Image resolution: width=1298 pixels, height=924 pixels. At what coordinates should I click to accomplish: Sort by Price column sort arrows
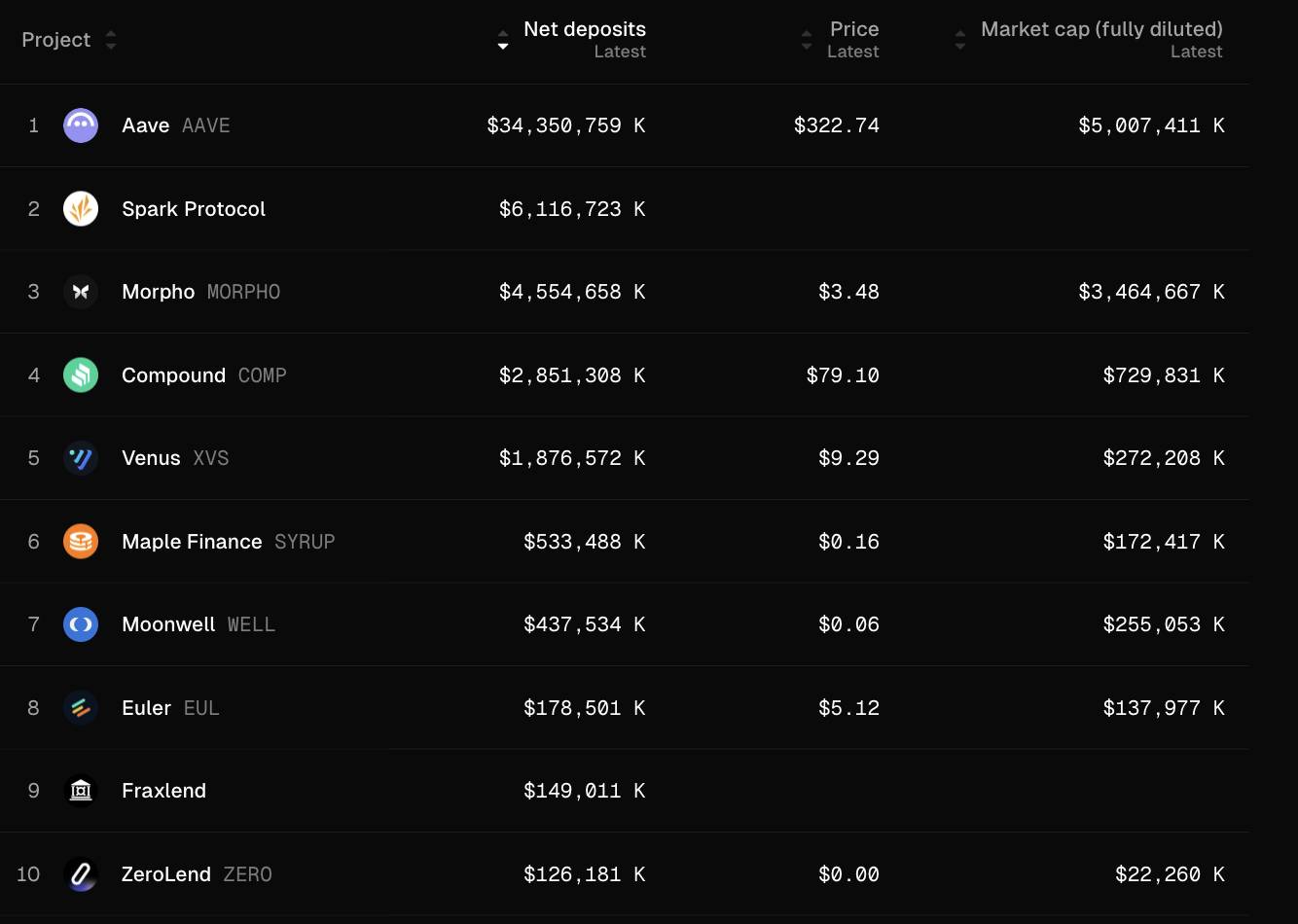click(807, 40)
